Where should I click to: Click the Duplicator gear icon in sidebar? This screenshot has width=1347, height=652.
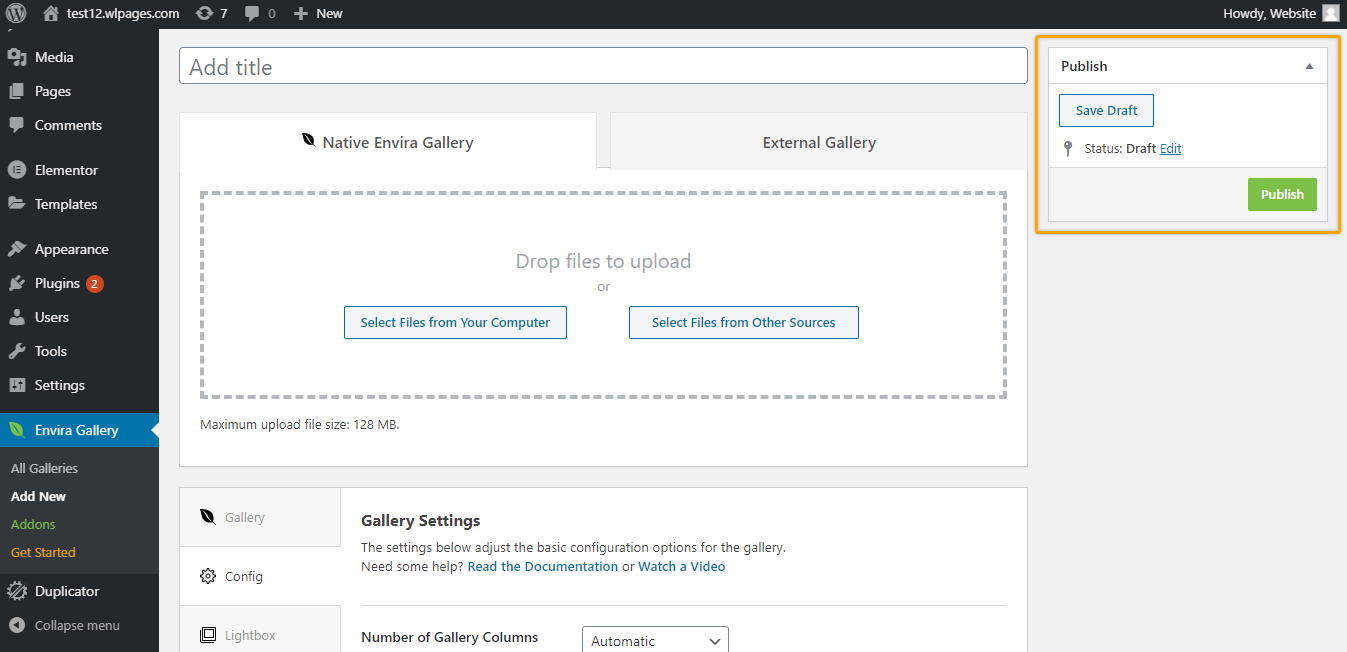pyautogui.click(x=17, y=591)
